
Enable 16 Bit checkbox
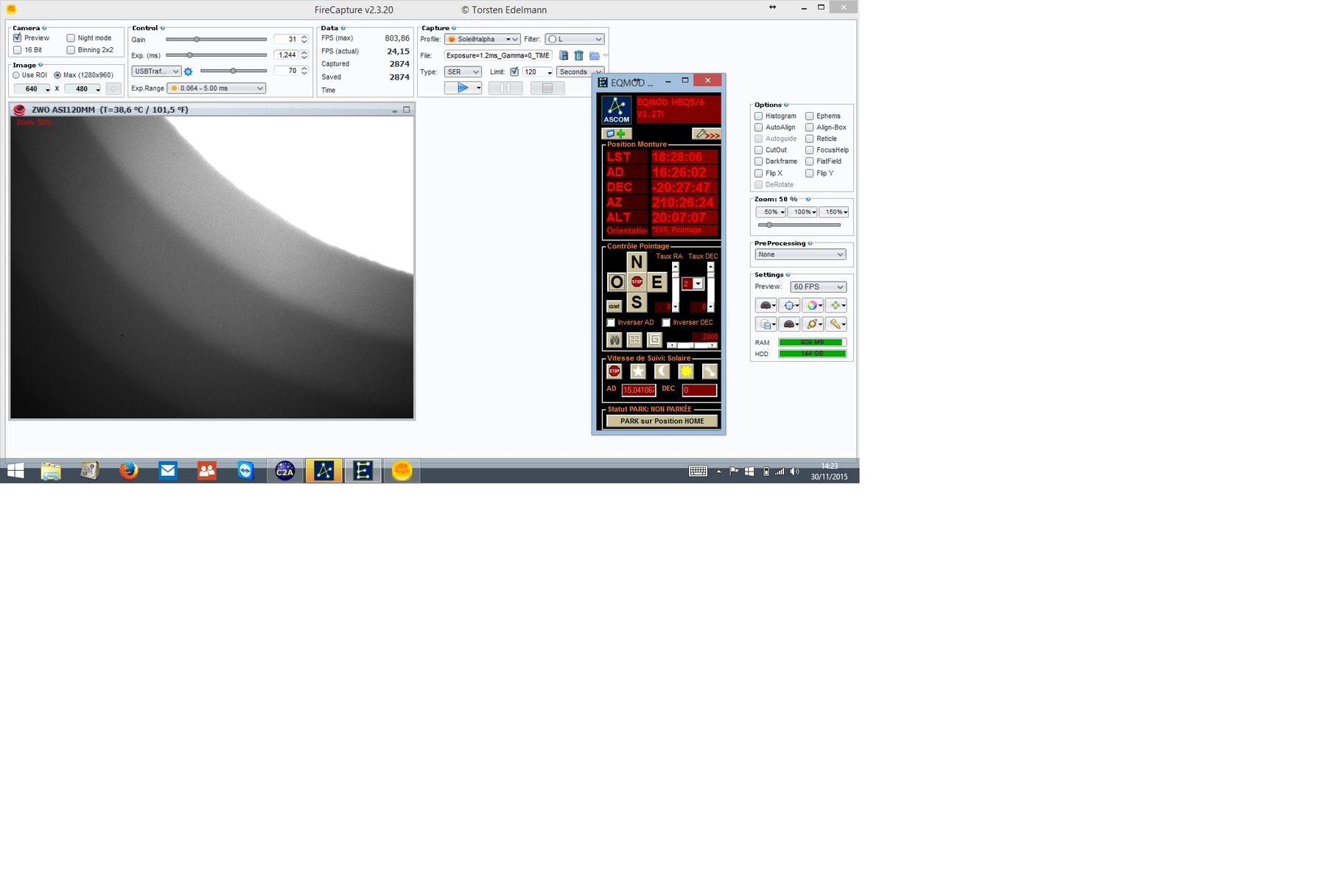coord(17,50)
